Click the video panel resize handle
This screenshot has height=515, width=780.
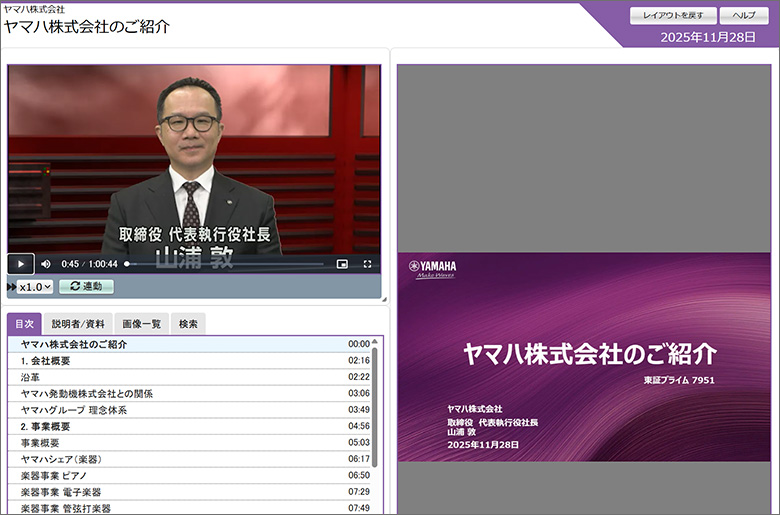tap(384, 300)
